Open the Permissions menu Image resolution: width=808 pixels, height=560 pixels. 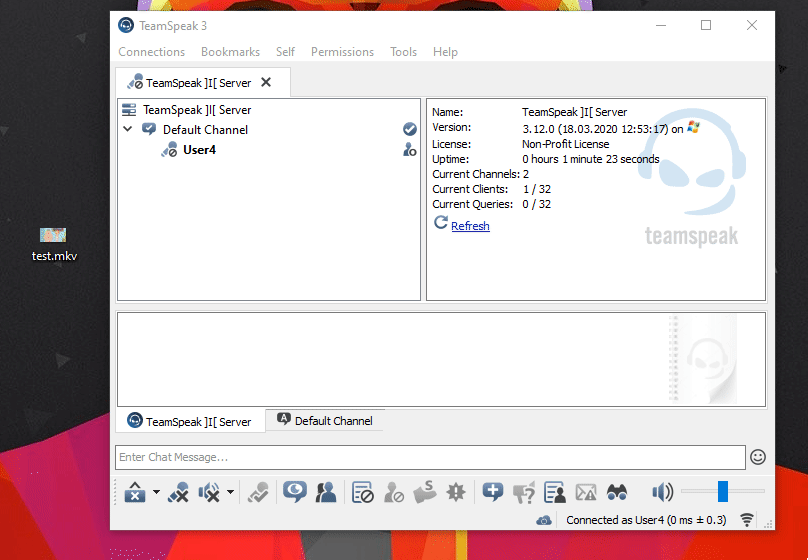tap(342, 52)
